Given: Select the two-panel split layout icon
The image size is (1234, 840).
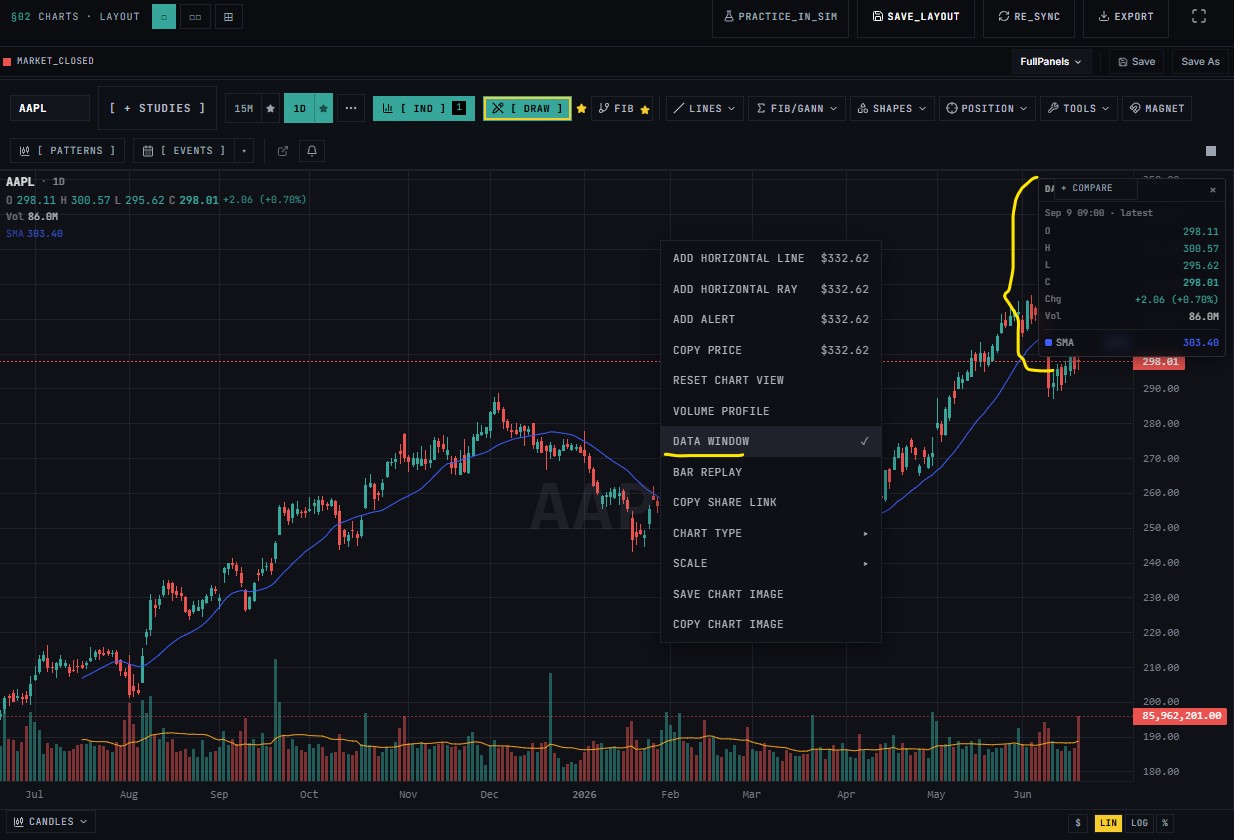Looking at the screenshot, I should 197,17.
